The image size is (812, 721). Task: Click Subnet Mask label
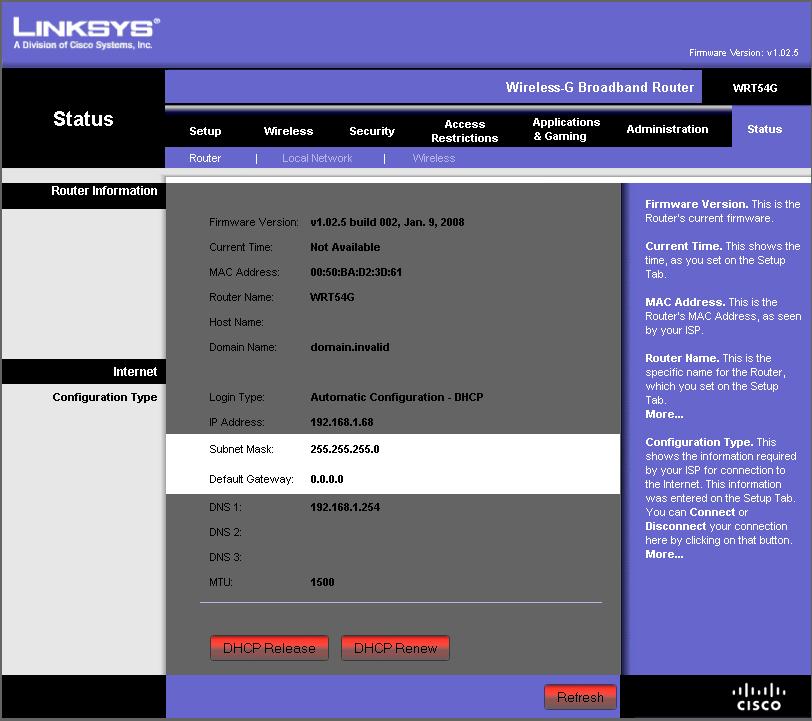[241, 449]
